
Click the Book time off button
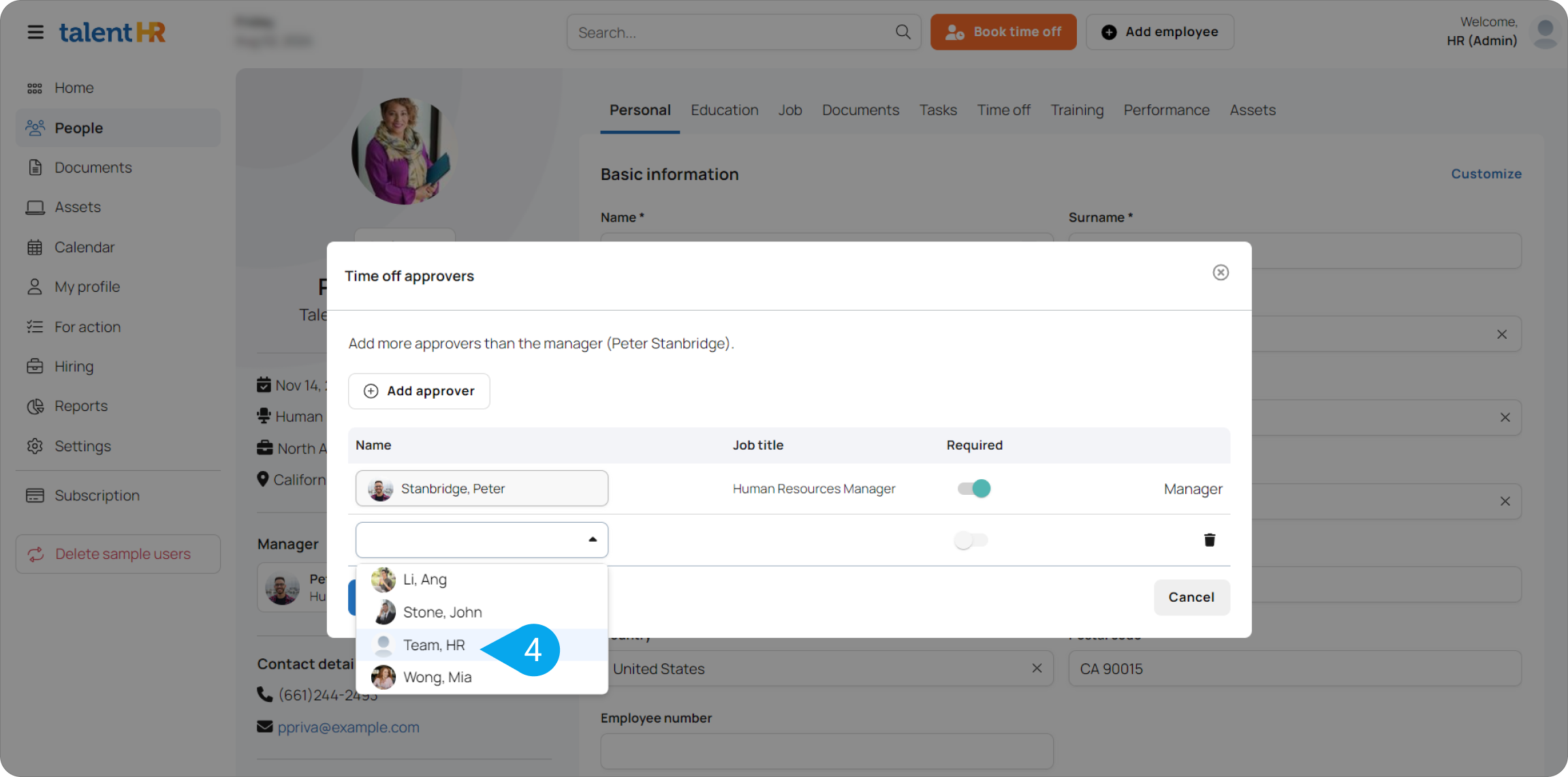1003,32
